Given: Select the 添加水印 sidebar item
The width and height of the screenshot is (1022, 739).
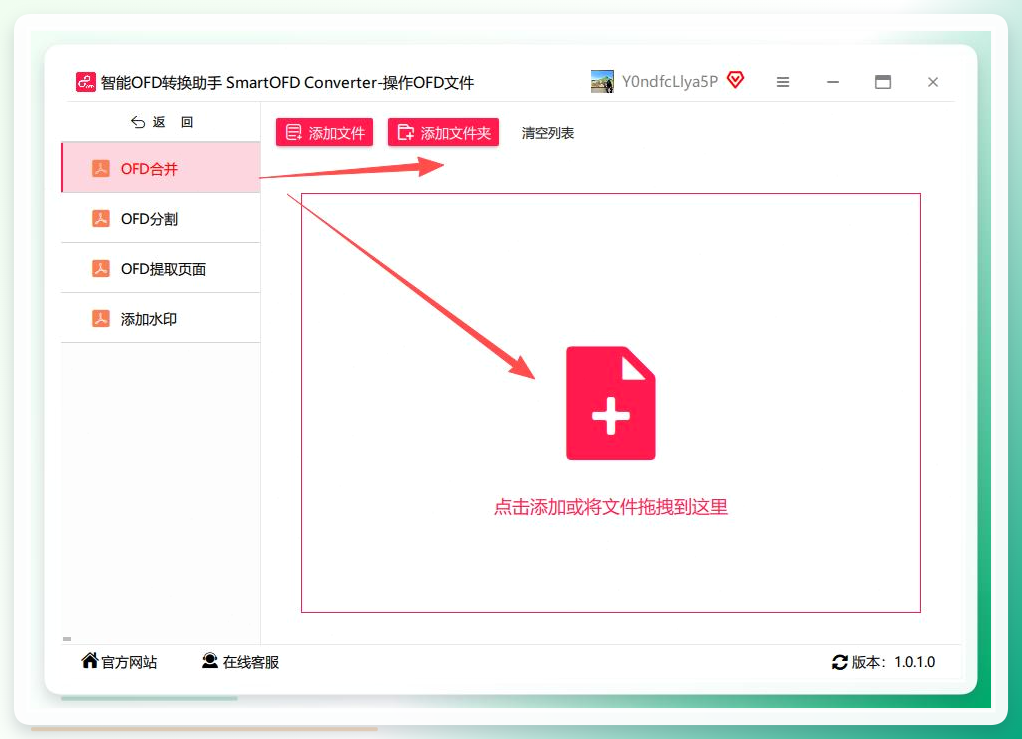Looking at the screenshot, I should 161,319.
